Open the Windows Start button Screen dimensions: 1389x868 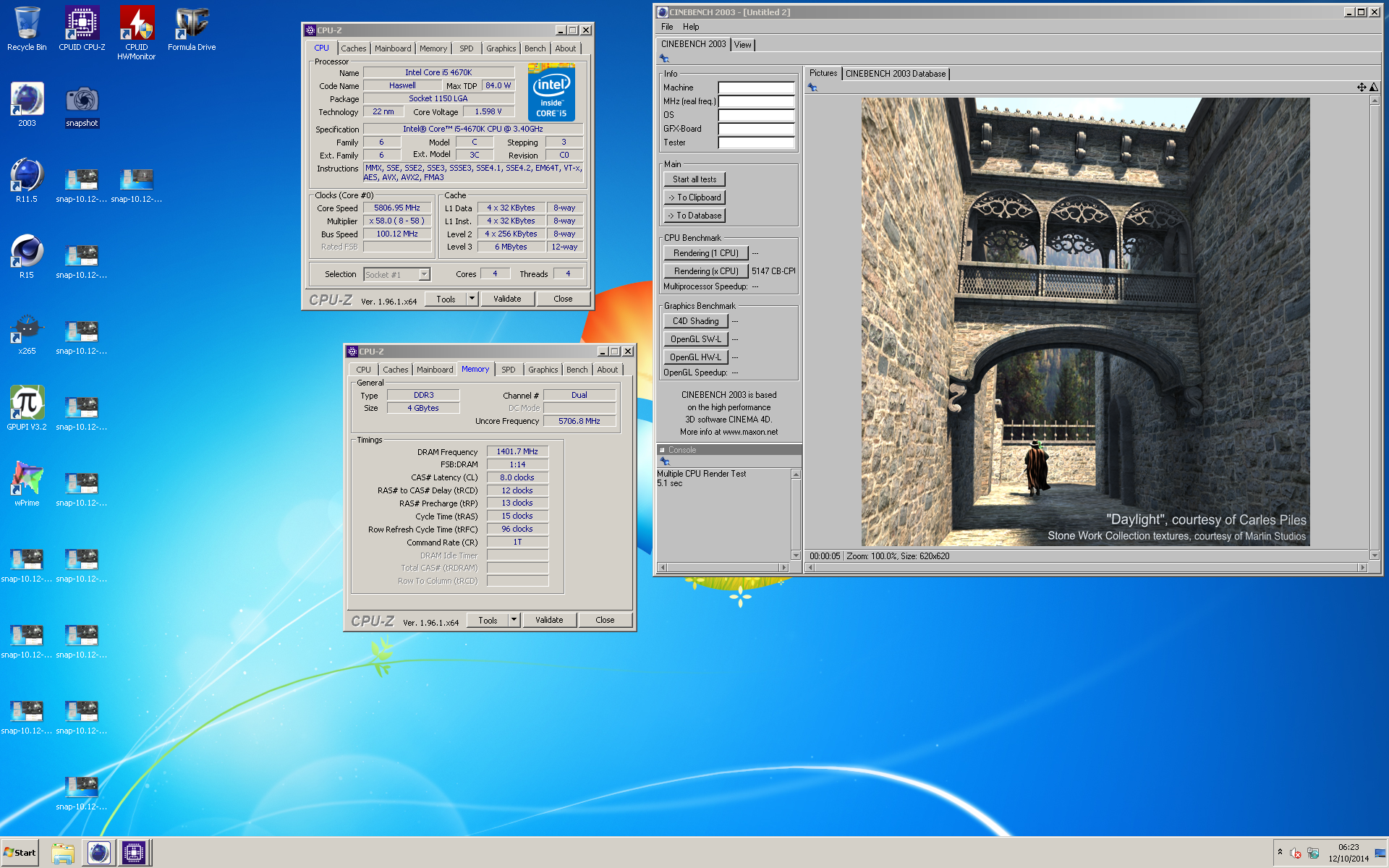tap(20, 853)
